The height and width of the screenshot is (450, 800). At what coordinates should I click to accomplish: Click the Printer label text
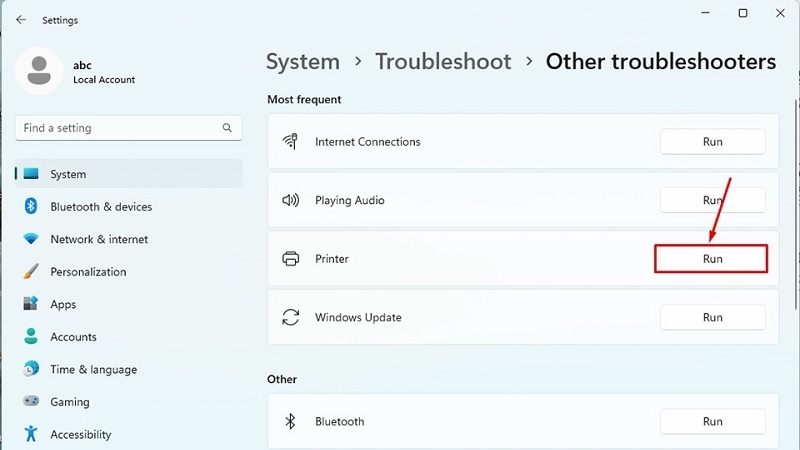click(332, 259)
